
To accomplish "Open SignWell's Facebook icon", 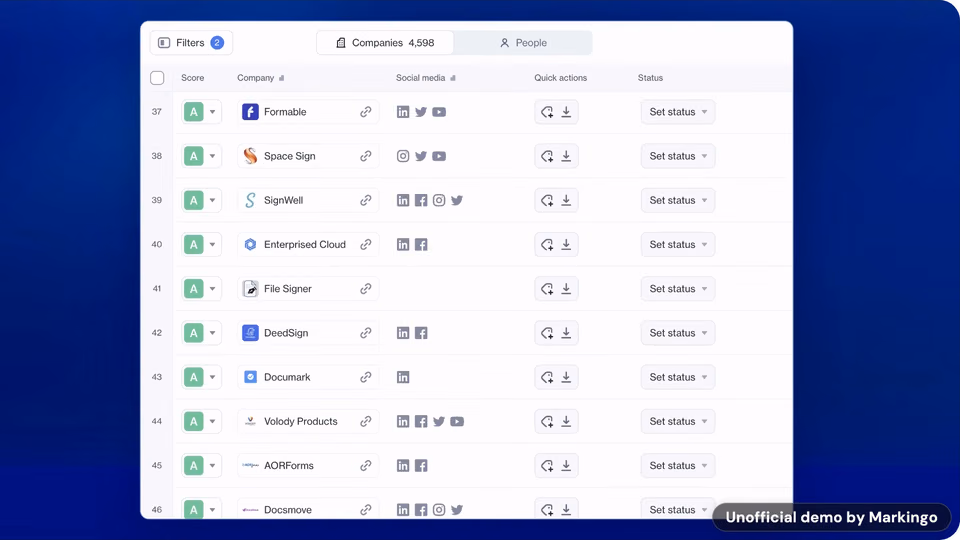I will [x=421, y=200].
